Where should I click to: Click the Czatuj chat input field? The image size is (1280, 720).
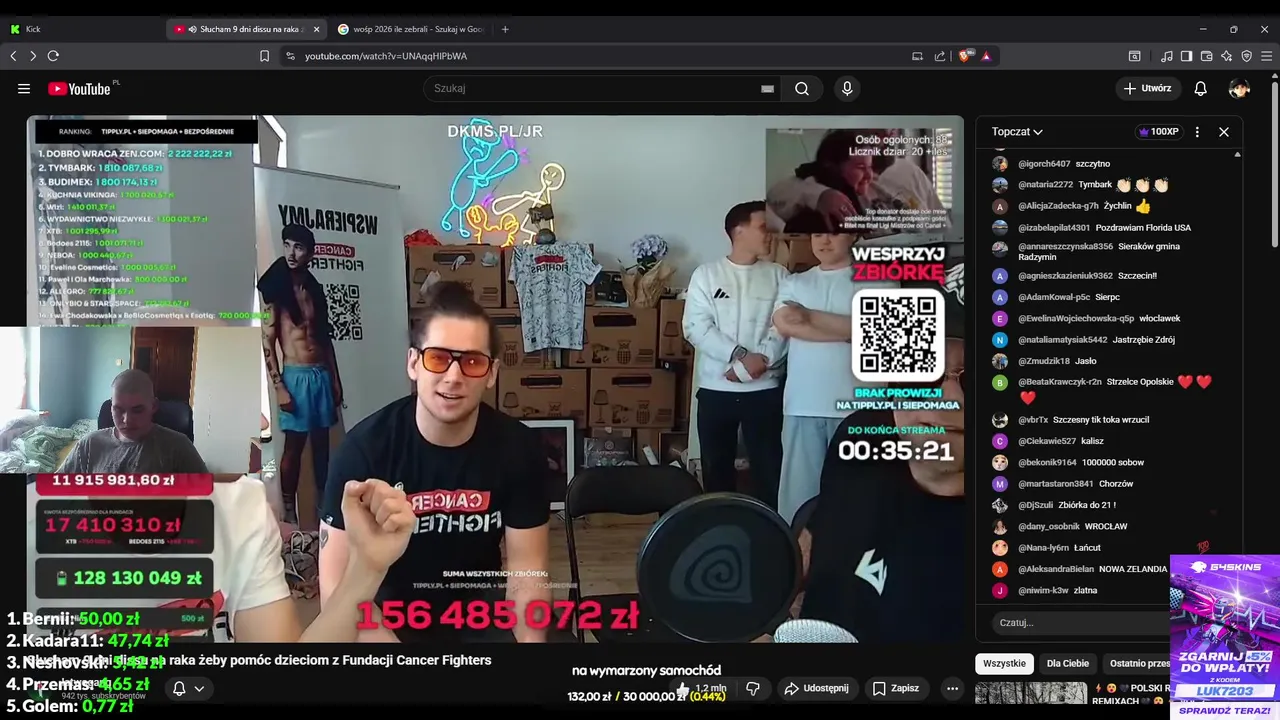tap(1080, 622)
